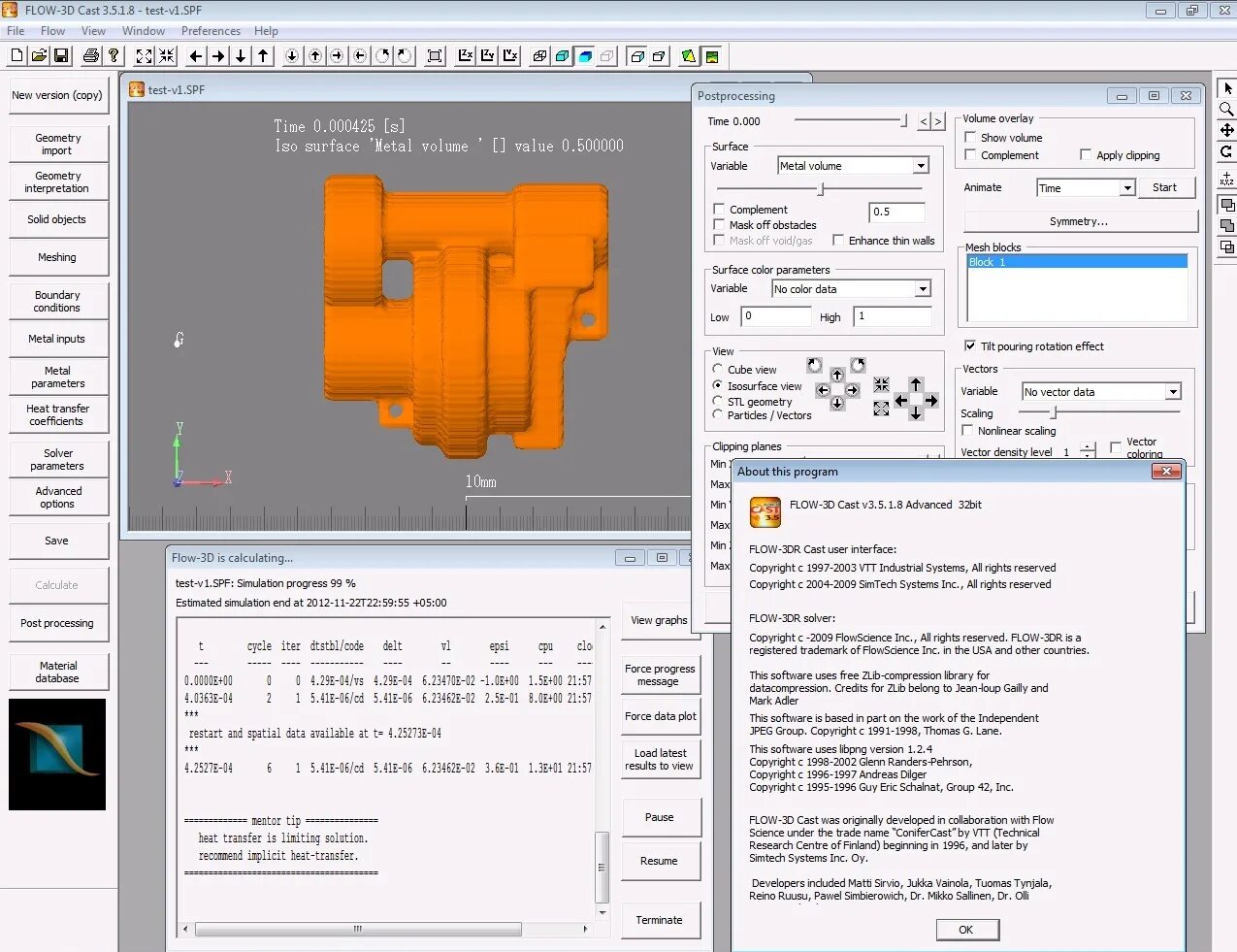Select Particles / Vectors radio button

[x=718, y=414]
